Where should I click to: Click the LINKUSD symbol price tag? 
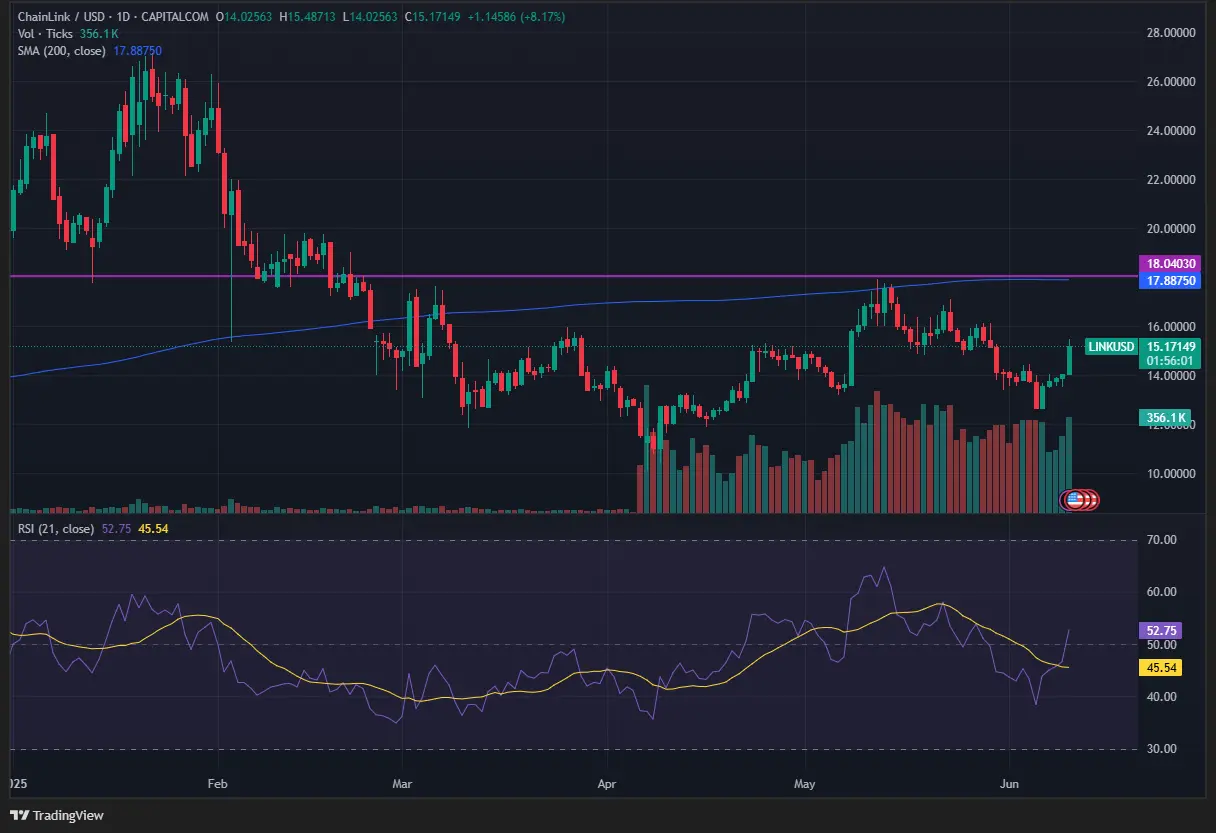1111,347
